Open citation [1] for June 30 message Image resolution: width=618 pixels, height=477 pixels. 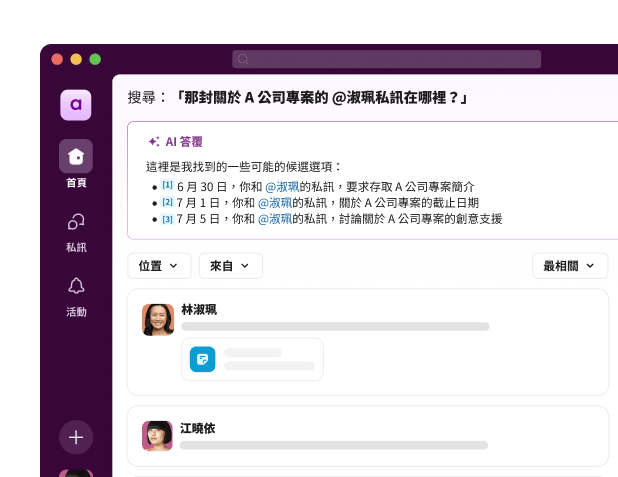[x=168, y=185]
